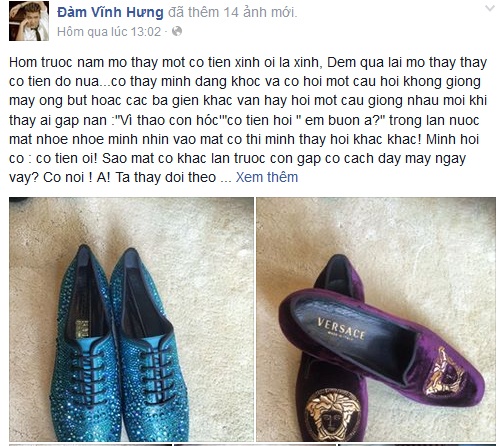The width and height of the screenshot is (502, 446).
Task: Click the public globe privacy icon
Action: point(177,31)
